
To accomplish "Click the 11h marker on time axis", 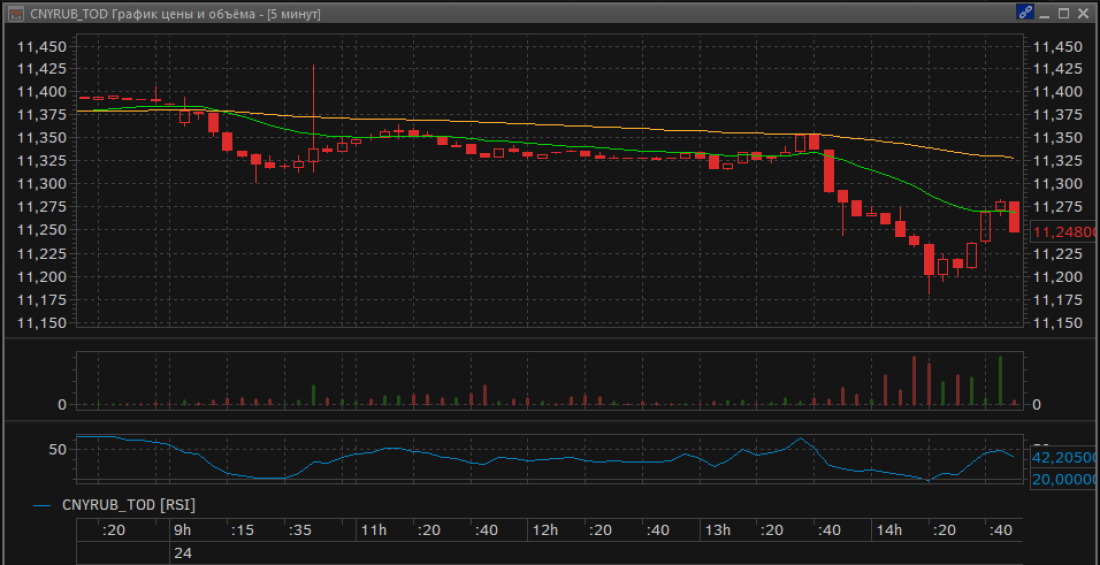I will (373, 530).
